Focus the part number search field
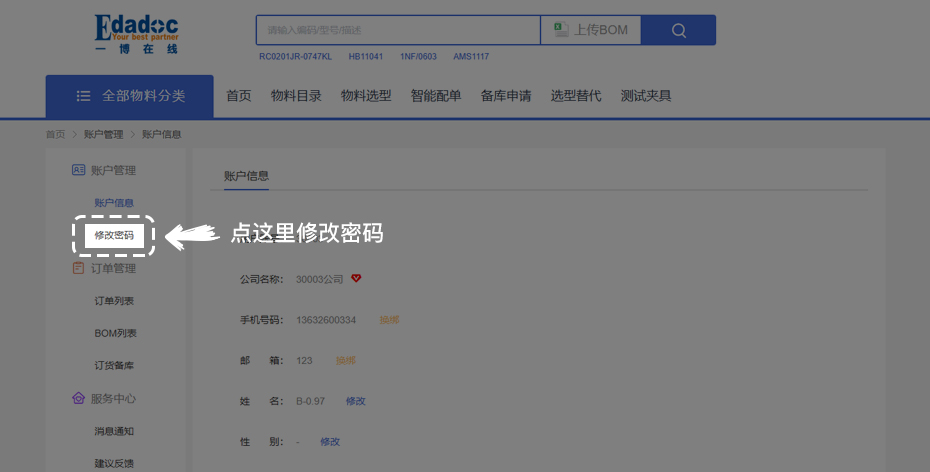The height and width of the screenshot is (472, 930). 398,30
